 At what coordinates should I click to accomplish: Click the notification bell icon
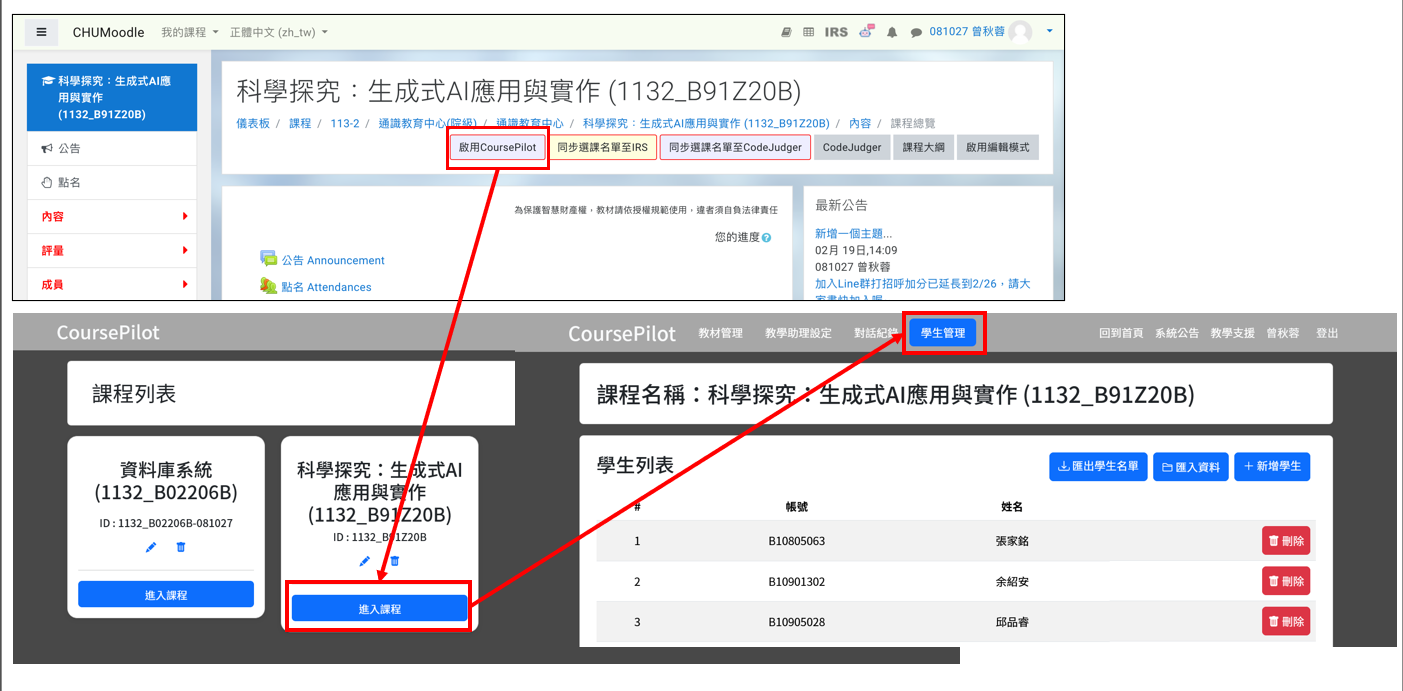(892, 32)
